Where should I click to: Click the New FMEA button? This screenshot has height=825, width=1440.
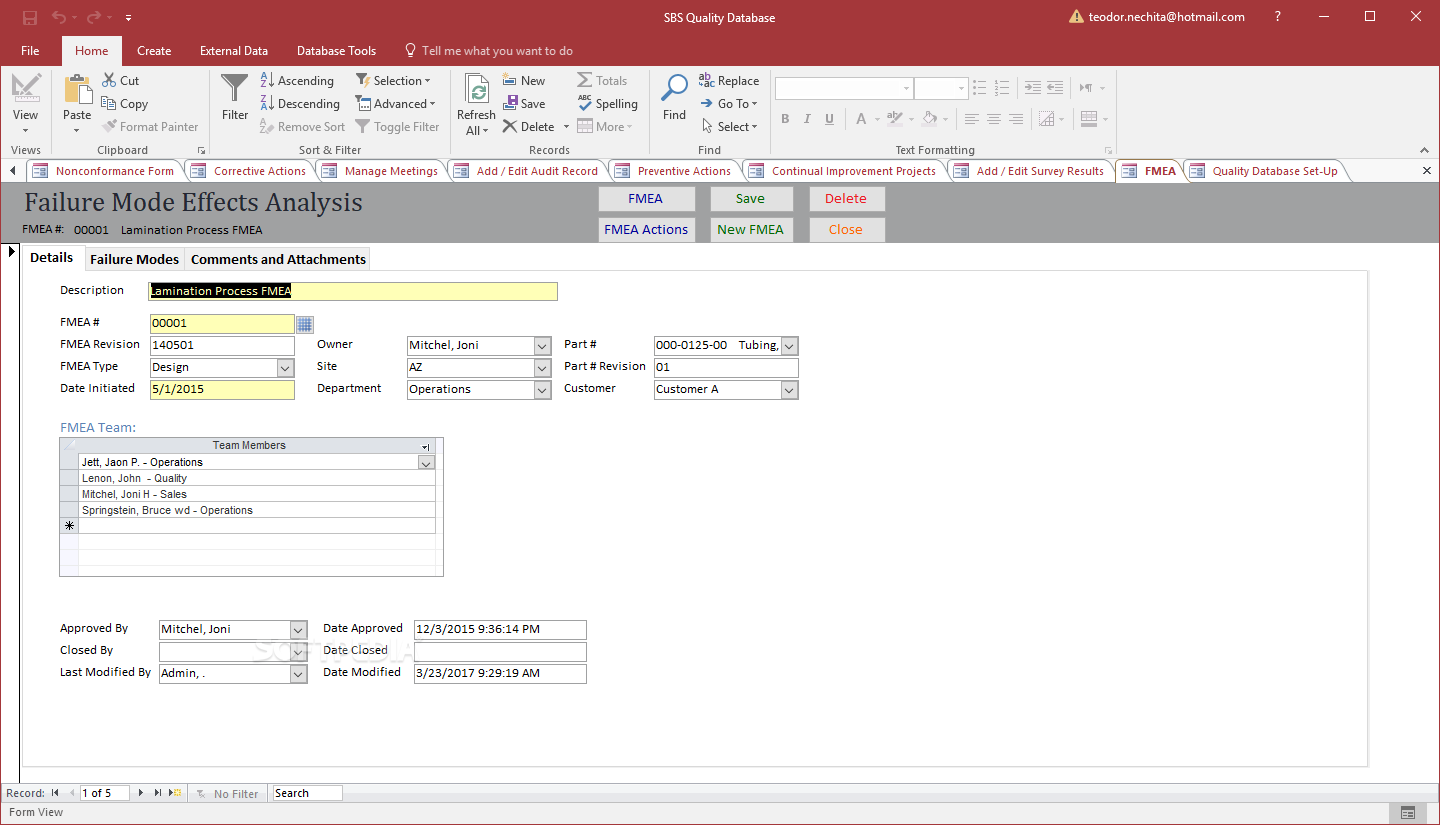pos(750,230)
